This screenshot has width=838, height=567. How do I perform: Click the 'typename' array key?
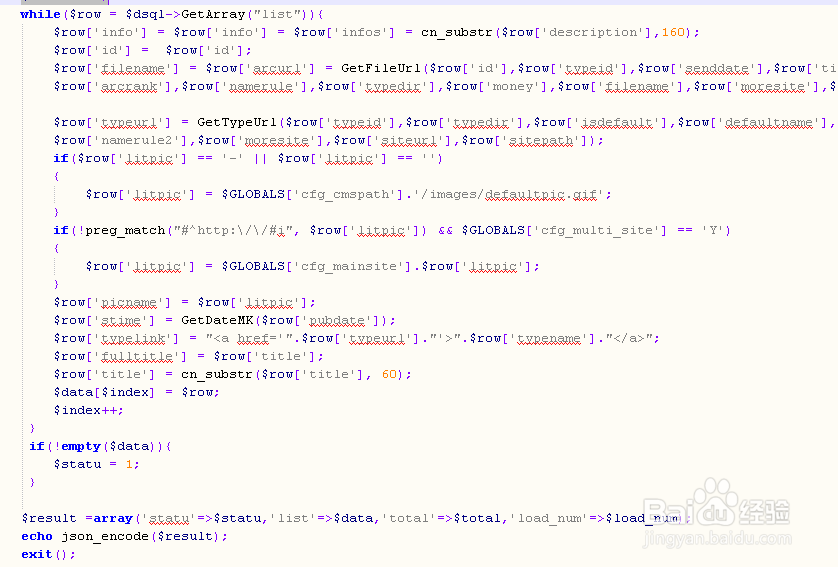pyautogui.click(x=549, y=338)
